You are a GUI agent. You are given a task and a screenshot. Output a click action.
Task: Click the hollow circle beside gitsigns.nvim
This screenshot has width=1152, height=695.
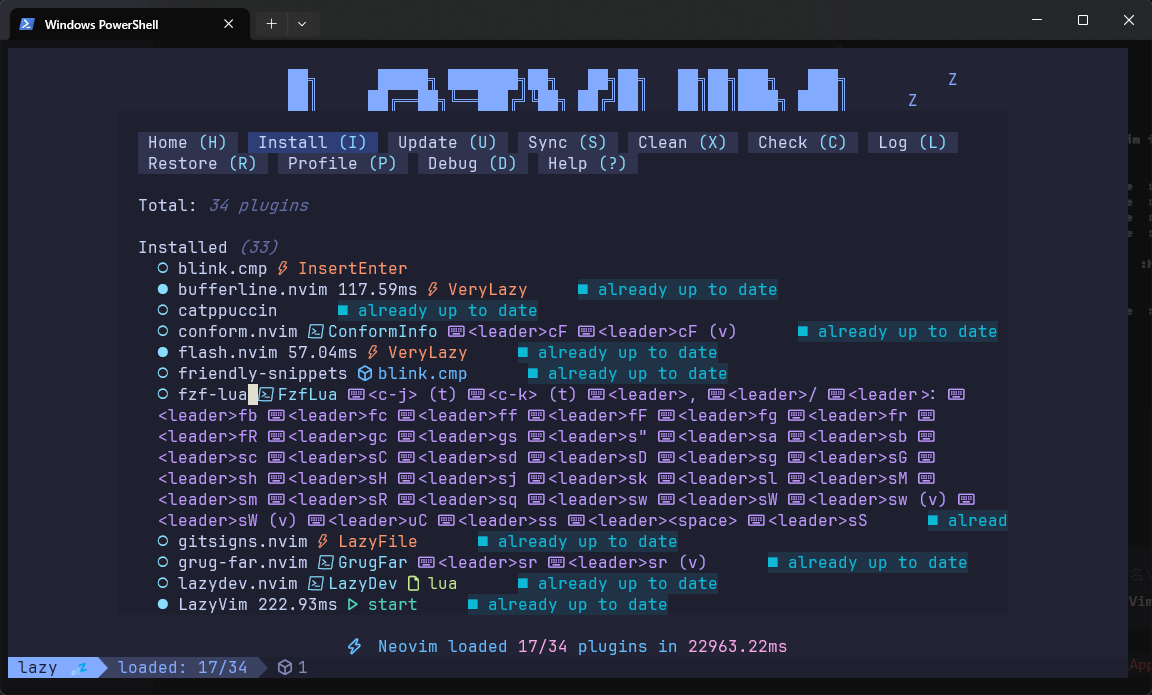coord(163,541)
